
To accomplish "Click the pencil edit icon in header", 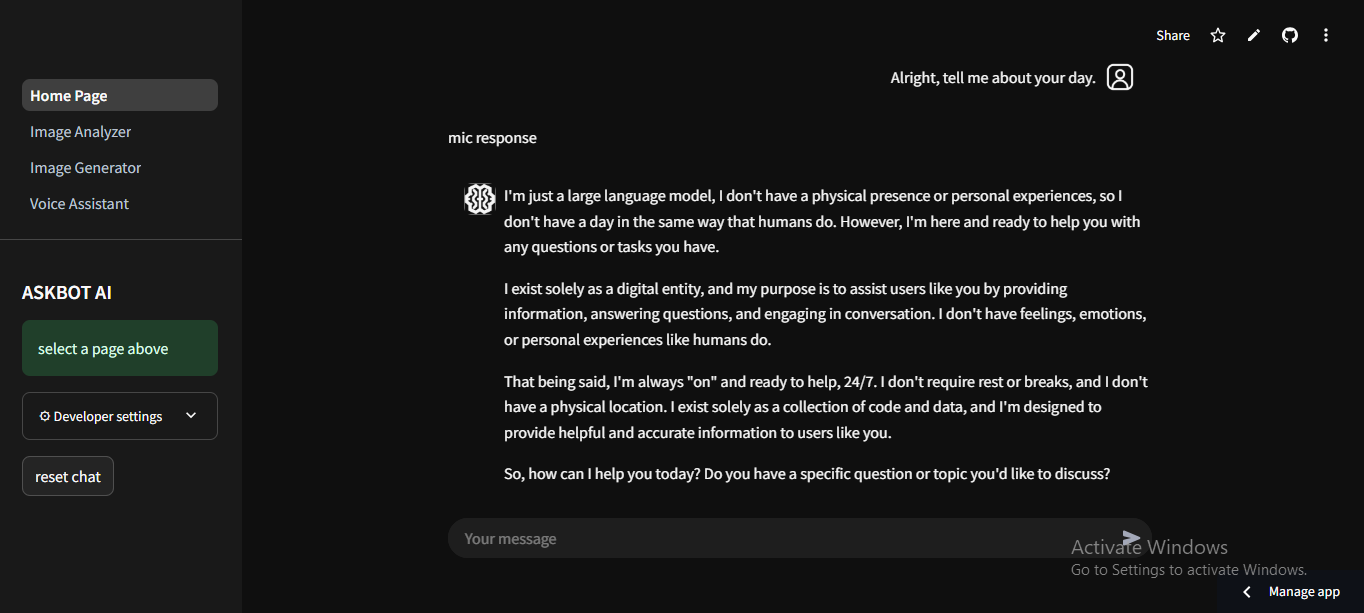I will [1254, 35].
